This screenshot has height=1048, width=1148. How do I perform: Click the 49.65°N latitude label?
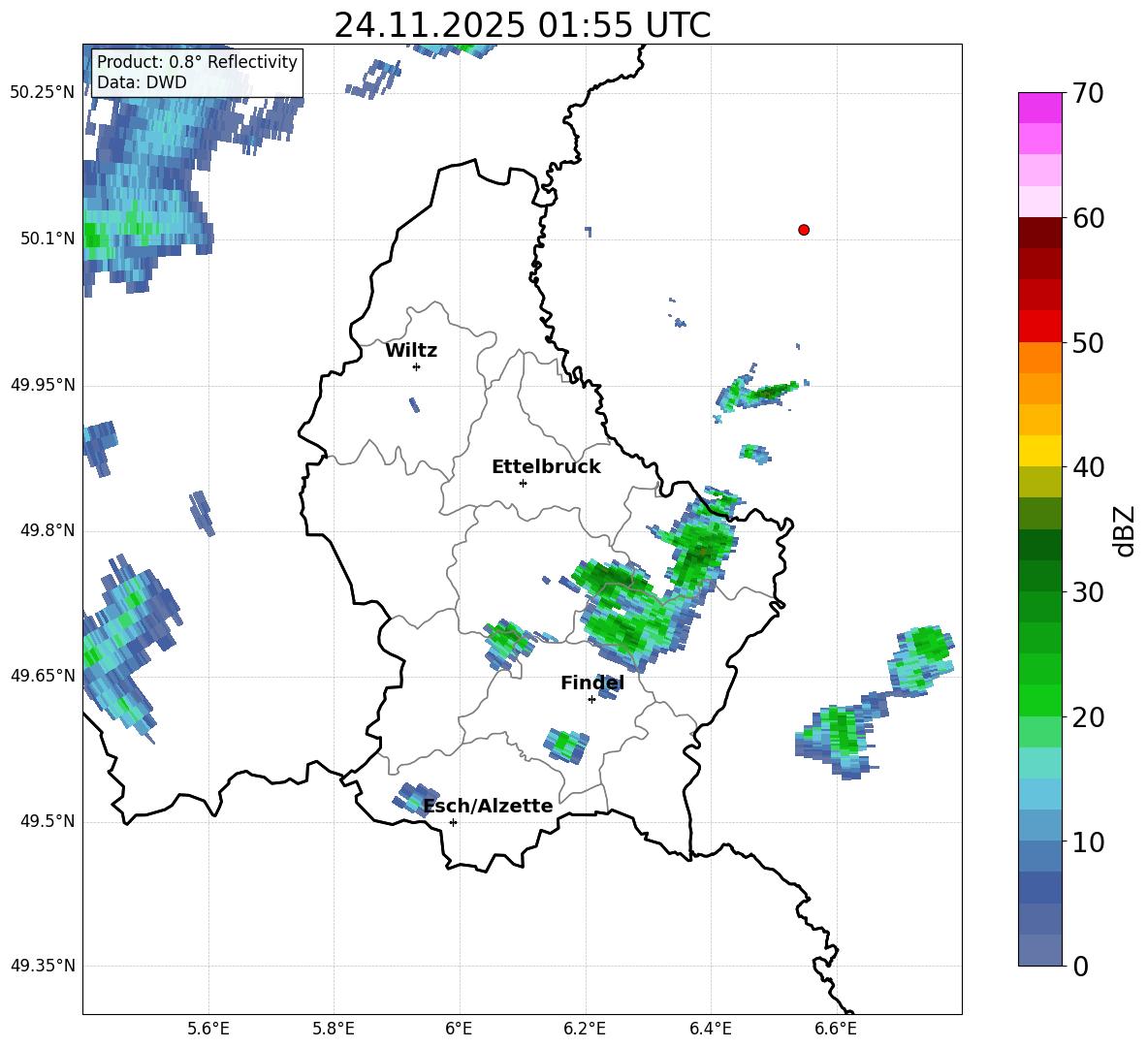pyautogui.click(x=43, y=676)
